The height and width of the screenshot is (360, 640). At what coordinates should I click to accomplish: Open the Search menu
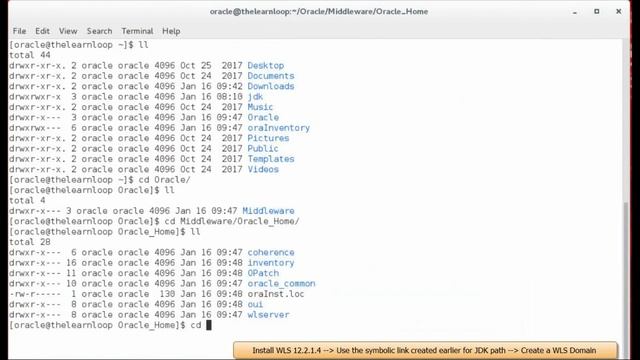[x=99, y=31]
